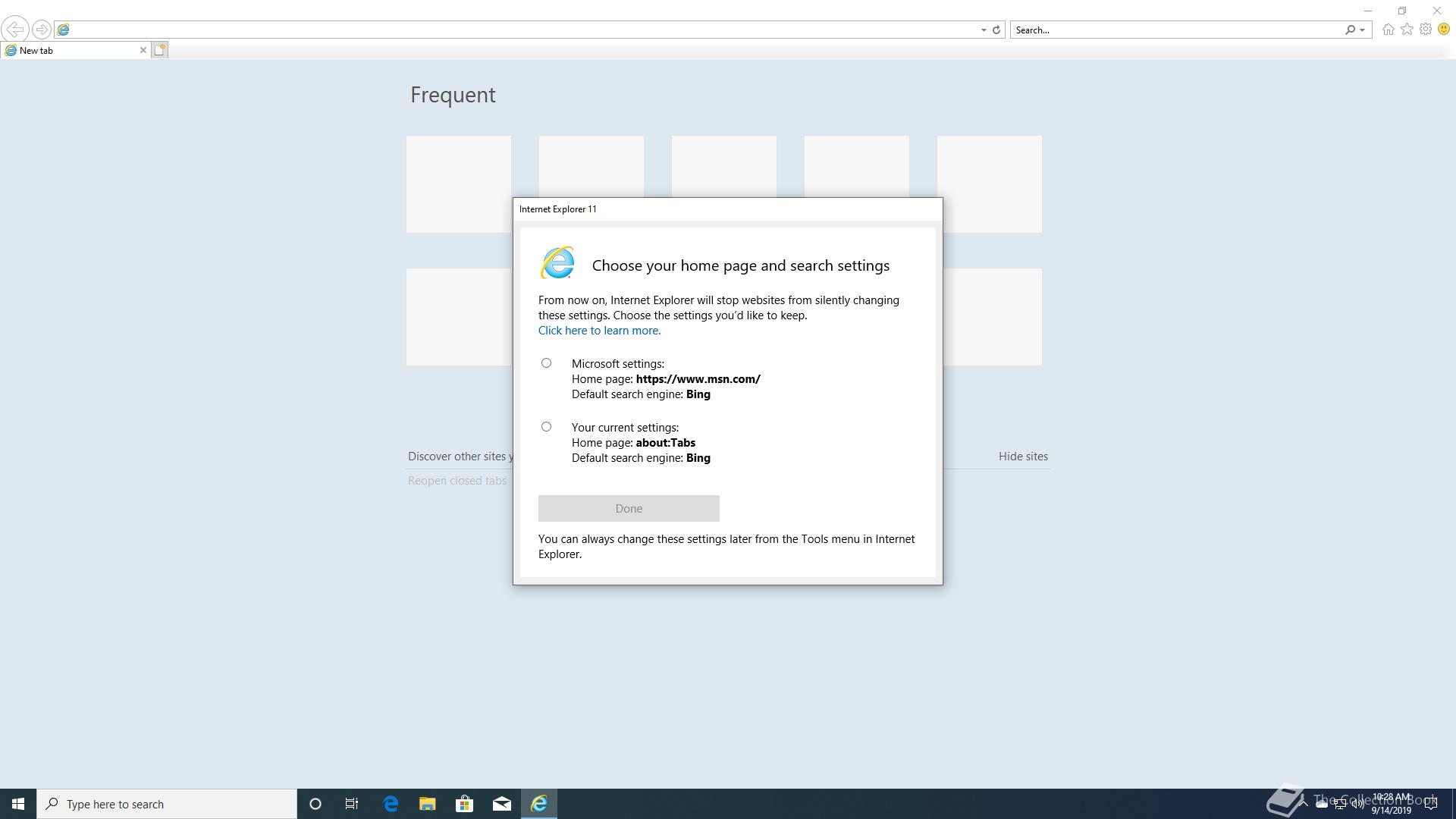The height and width of the screenshot is (819, 1456).
Task: Select the New tab tab
Action: point(75,50)
